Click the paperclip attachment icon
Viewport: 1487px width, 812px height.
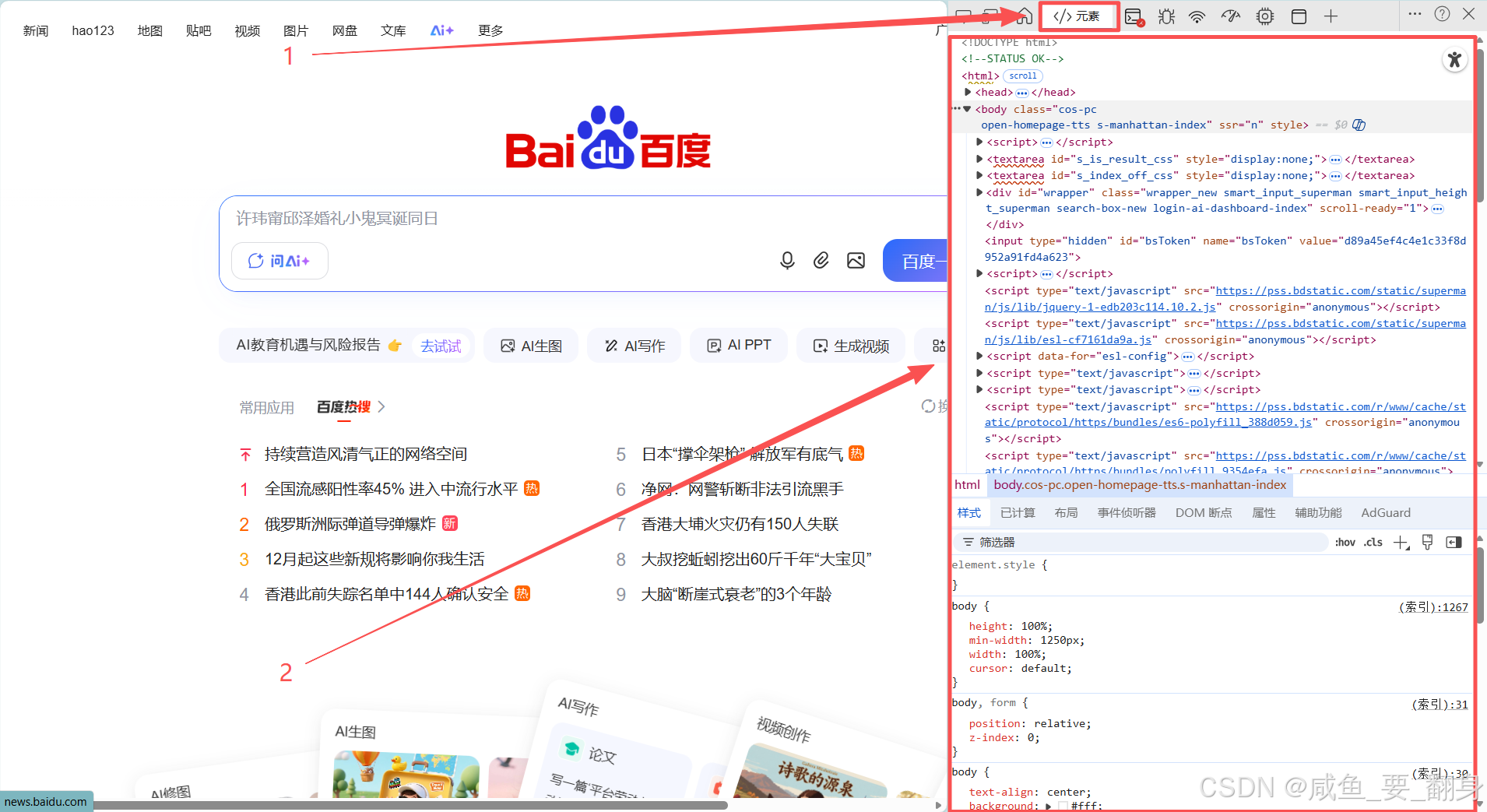[x=821, y=261]
